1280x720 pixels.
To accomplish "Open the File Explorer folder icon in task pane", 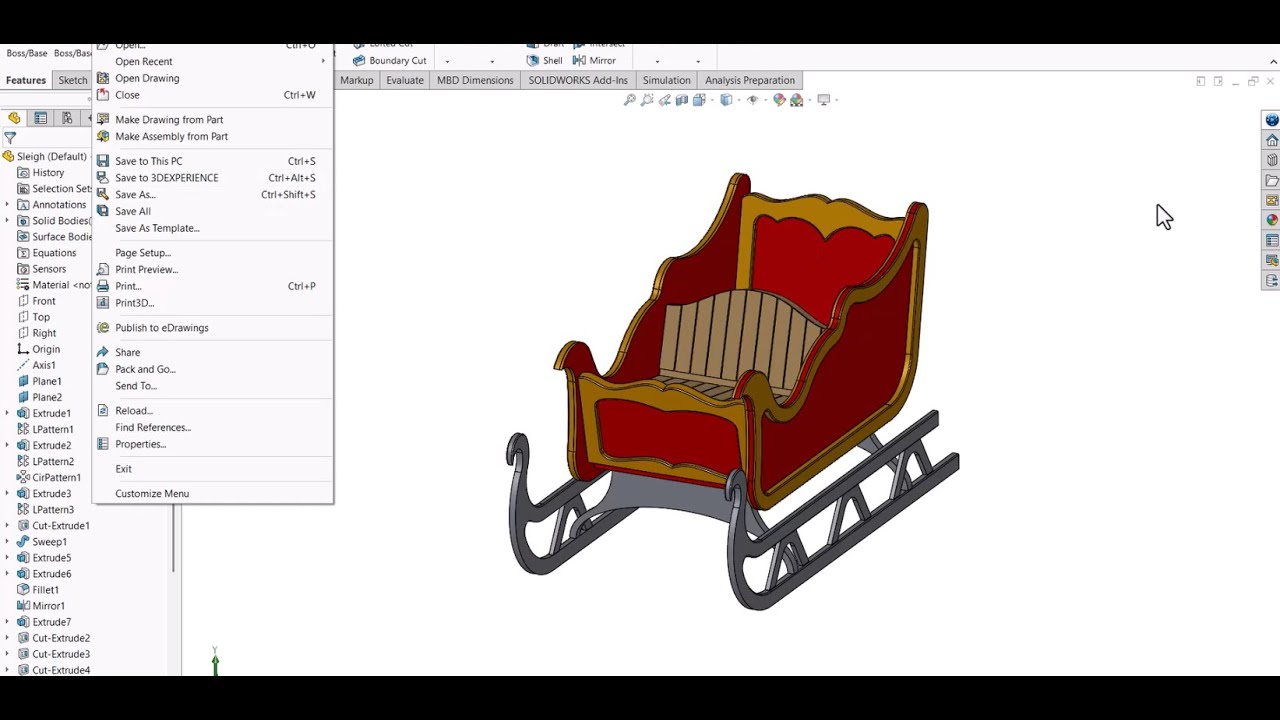I will 1272,181.
